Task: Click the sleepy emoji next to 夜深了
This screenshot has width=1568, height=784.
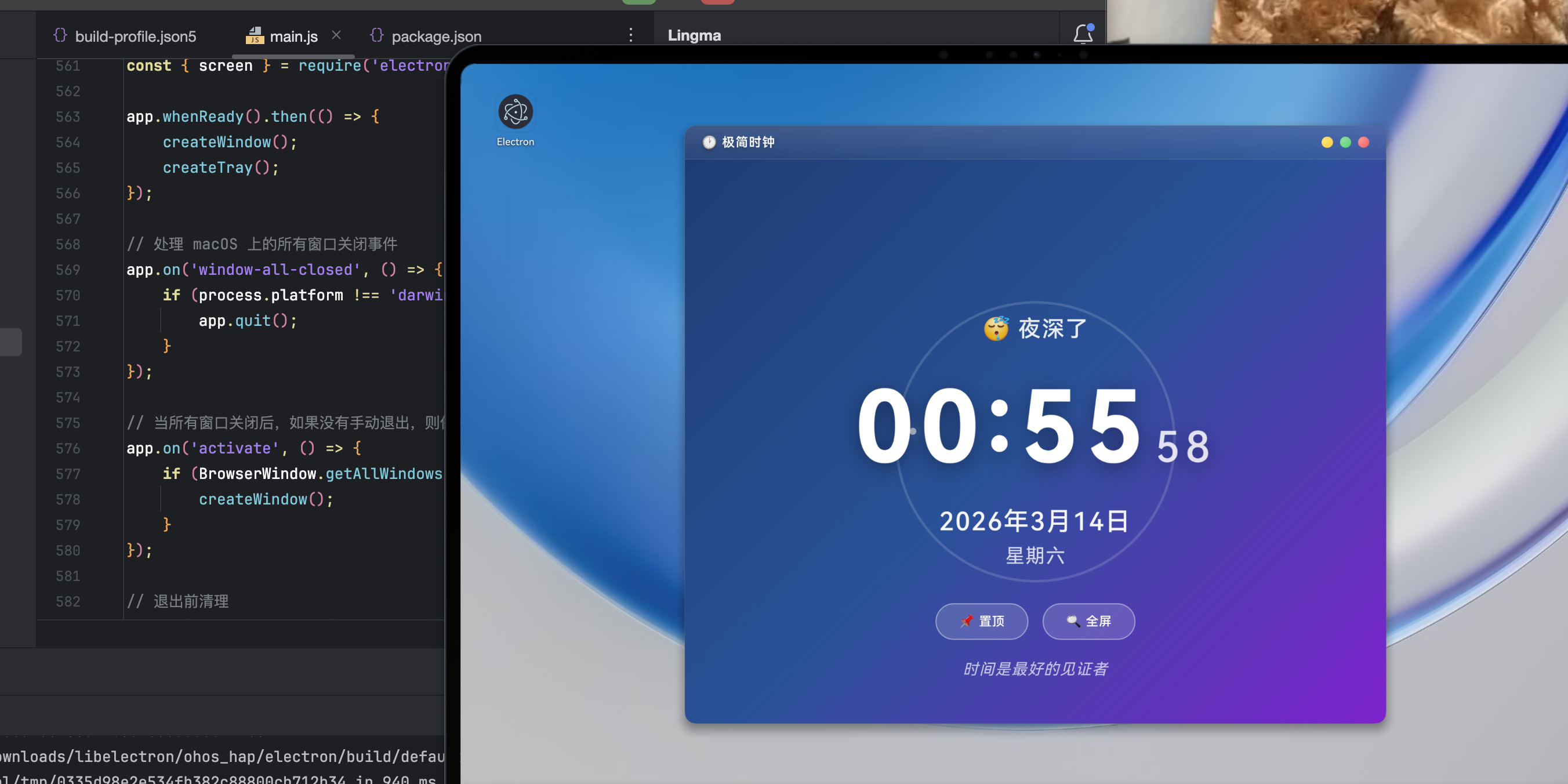Action: [996, 329]
